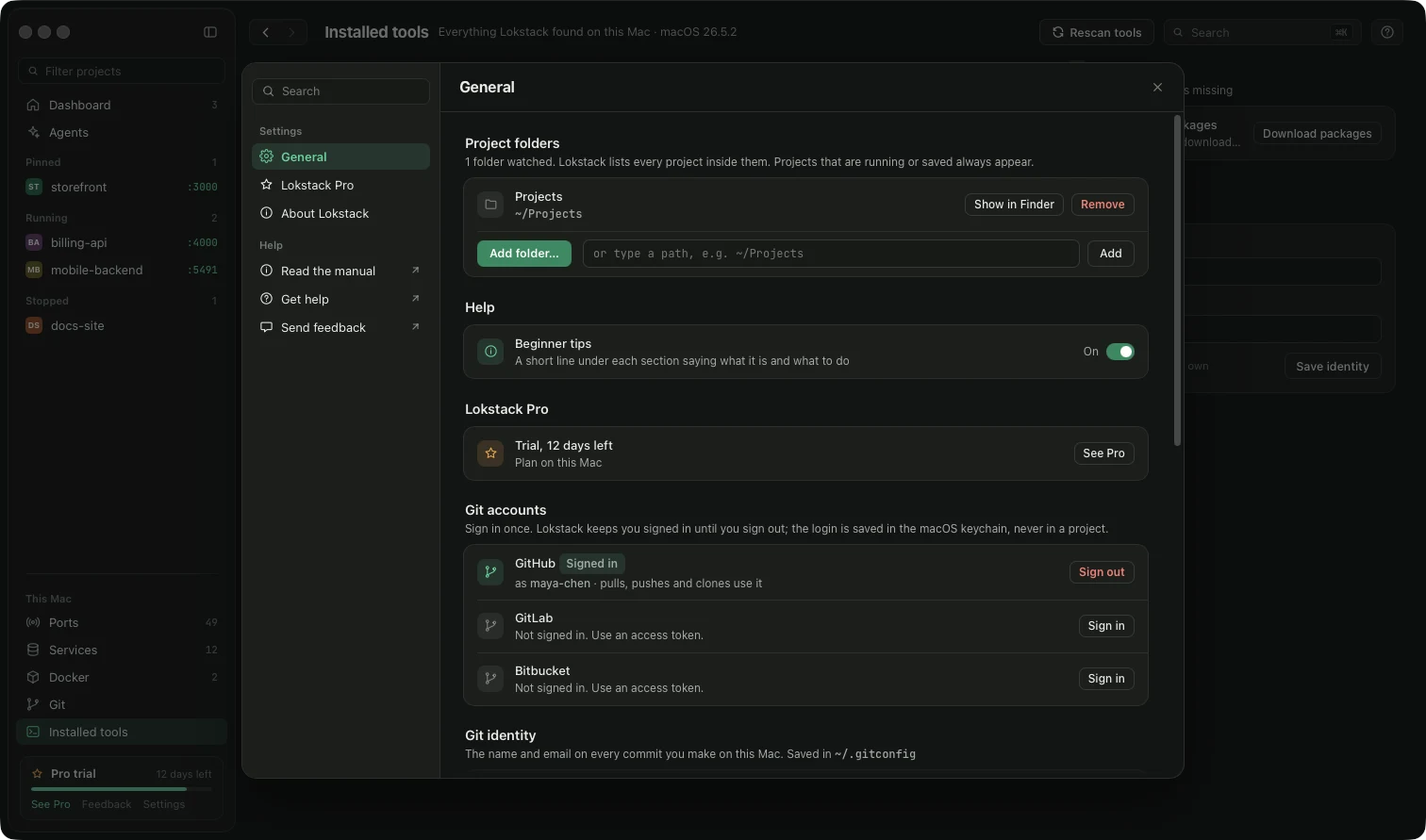
Task: Select the storefront project
Action: pos(122,187)
